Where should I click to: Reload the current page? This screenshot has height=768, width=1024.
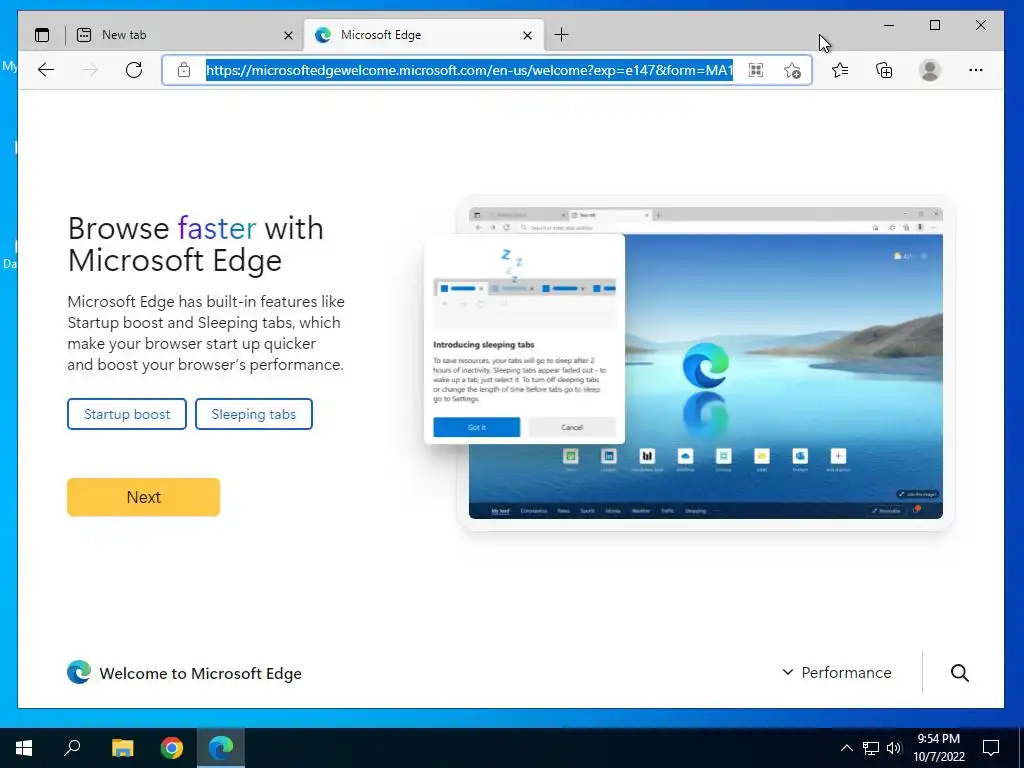tap(134, 70)
